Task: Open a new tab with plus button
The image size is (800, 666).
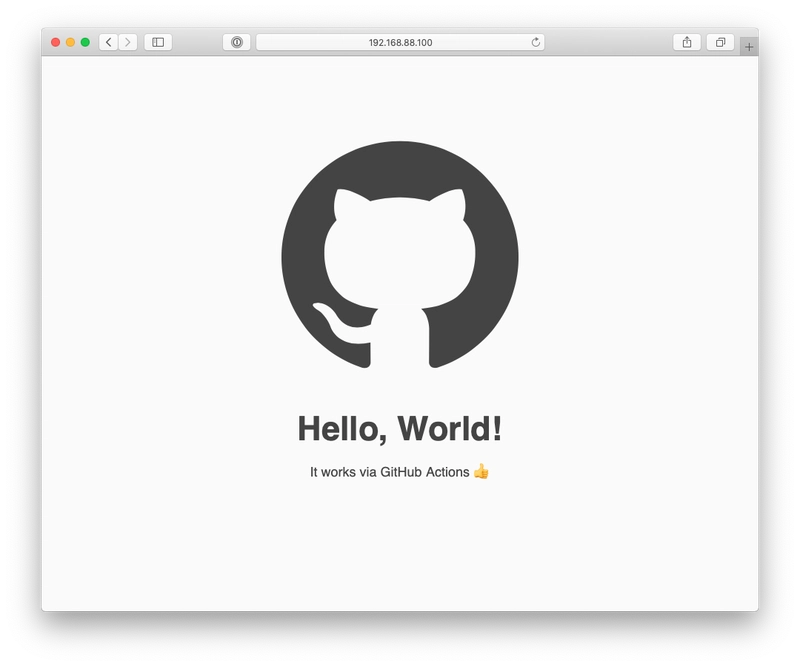Action: coord(749,47)
